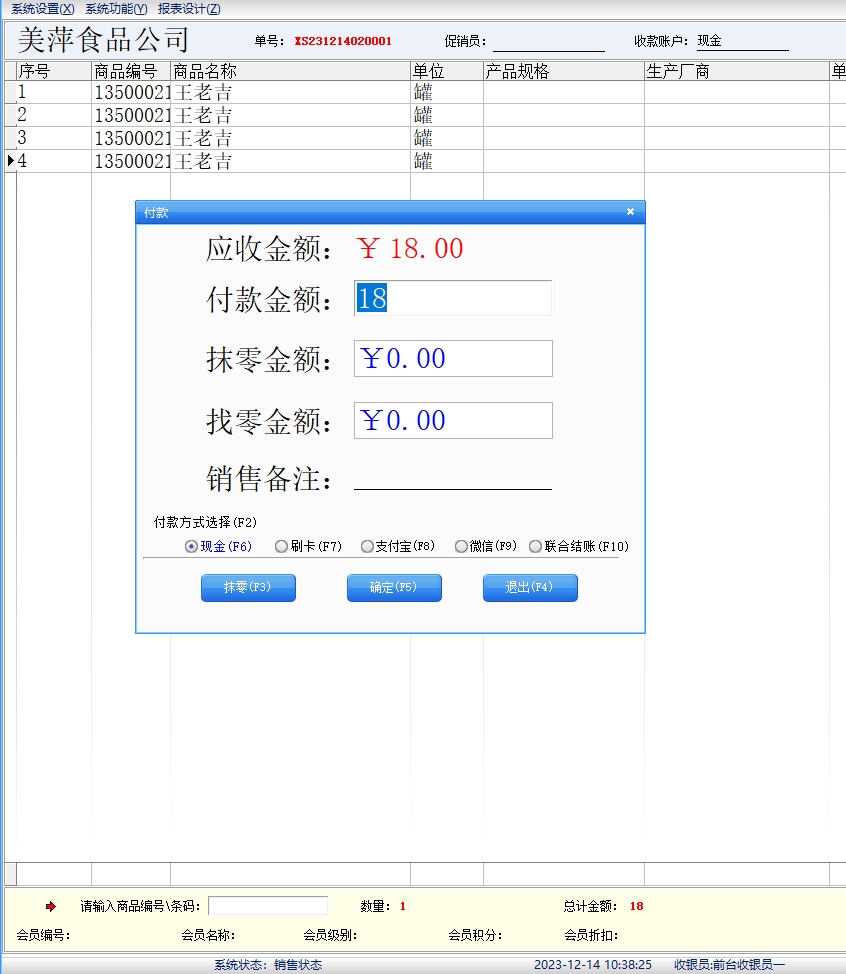This screenshot has height=974, width=846.
Task: Click the 退出(F4) button
Action: 530,588
